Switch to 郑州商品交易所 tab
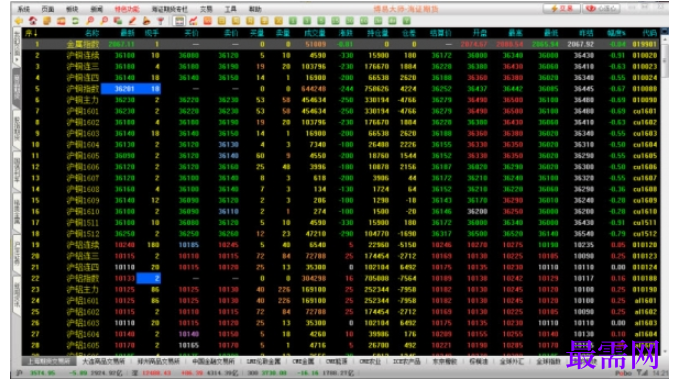The width and height of the screenshot is (678, 386). coord(158,361)
